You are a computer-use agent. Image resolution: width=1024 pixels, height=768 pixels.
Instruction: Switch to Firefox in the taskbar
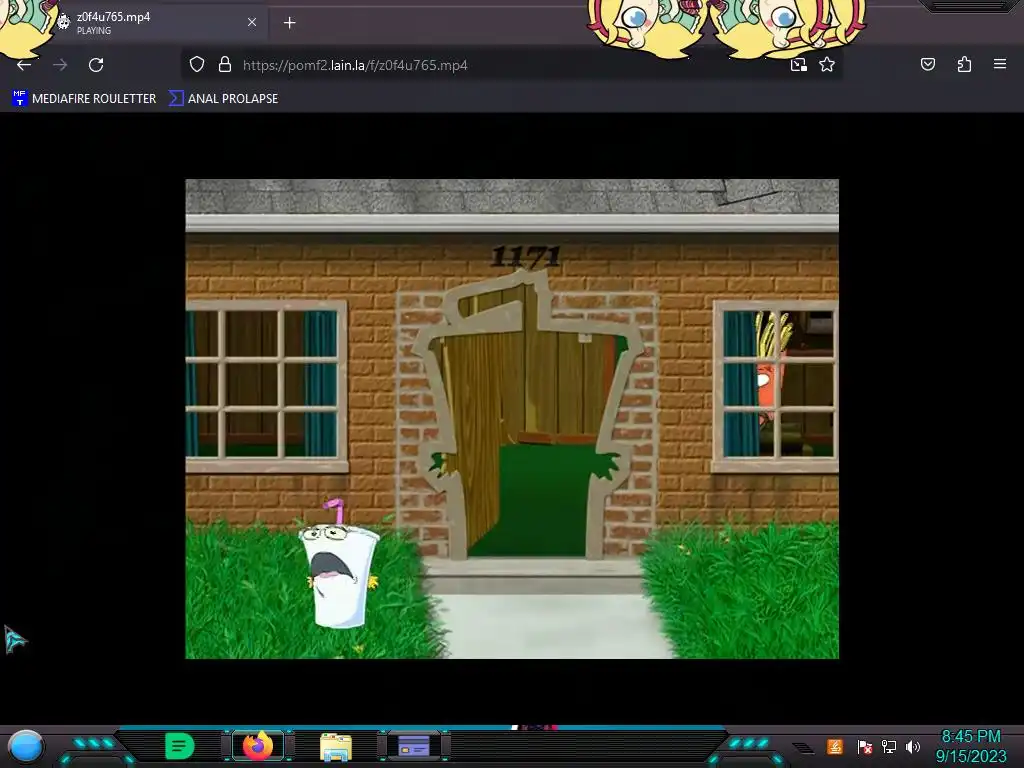[258, 746]
